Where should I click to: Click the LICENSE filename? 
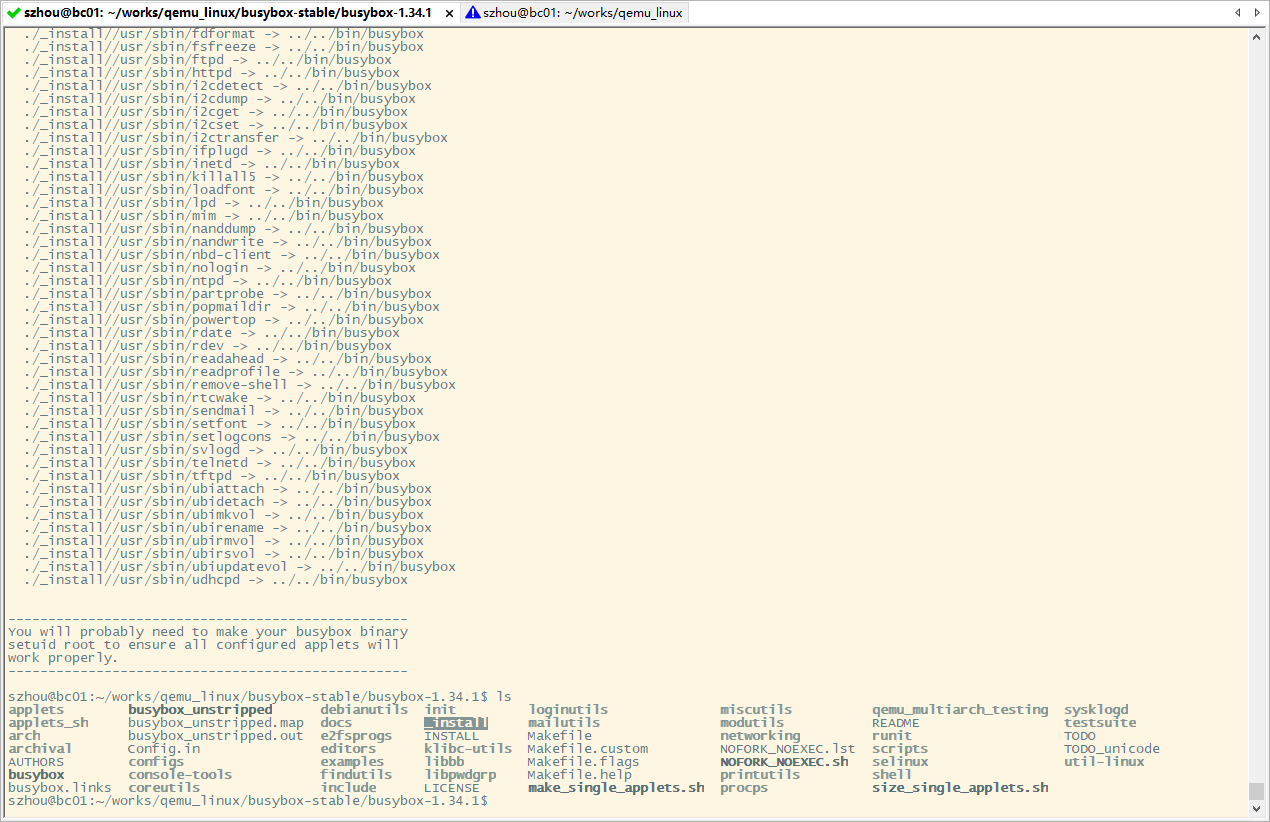click(x=450, y=787)
